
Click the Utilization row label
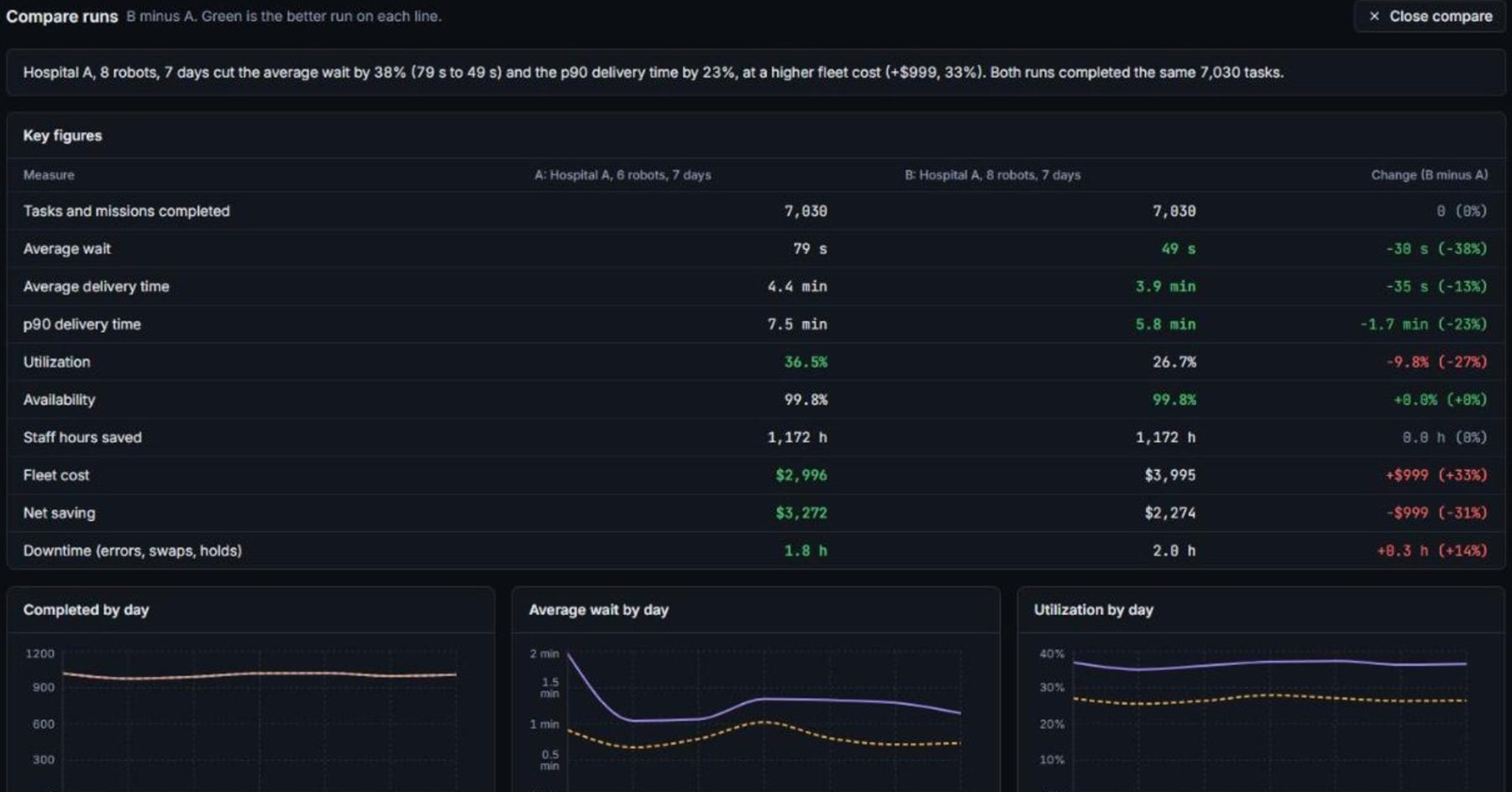(x=56, y=362)
